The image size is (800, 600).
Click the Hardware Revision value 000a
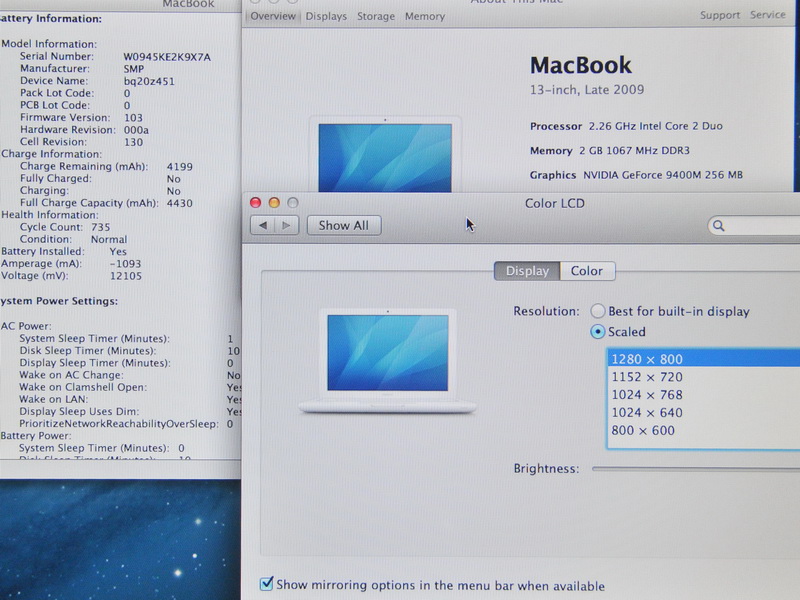[x=136, y=130]
